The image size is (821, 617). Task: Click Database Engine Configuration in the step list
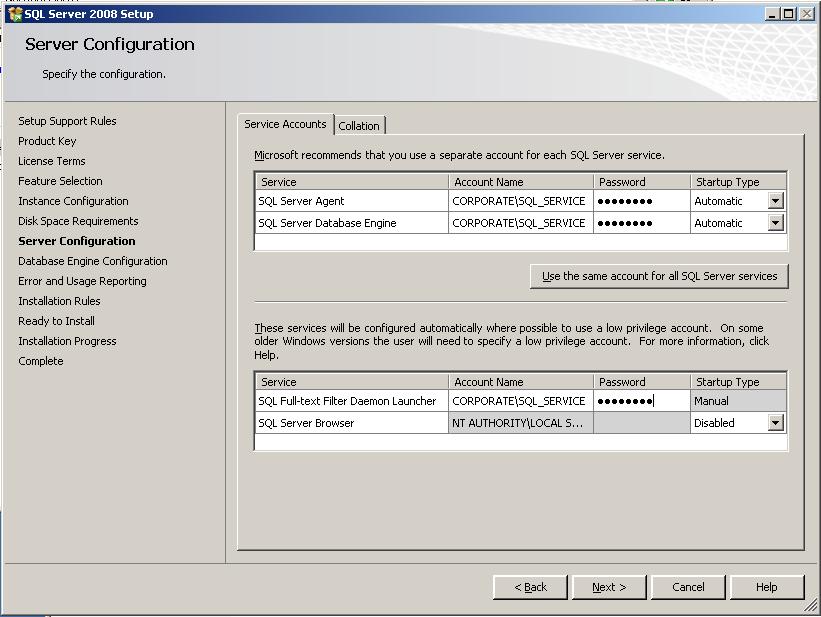(93, 261)
